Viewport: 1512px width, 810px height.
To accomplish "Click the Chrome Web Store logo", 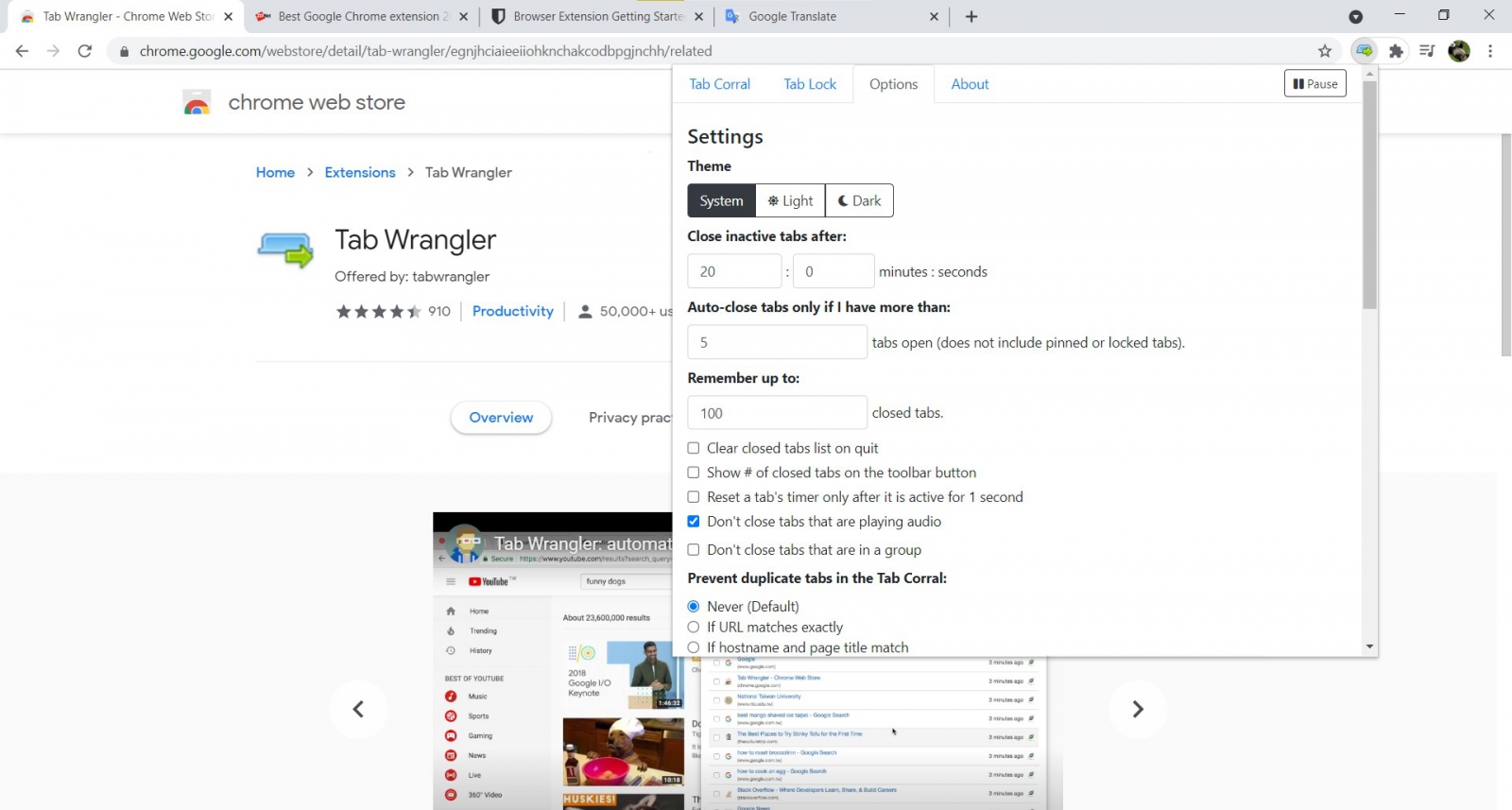I will coord(197,102).
